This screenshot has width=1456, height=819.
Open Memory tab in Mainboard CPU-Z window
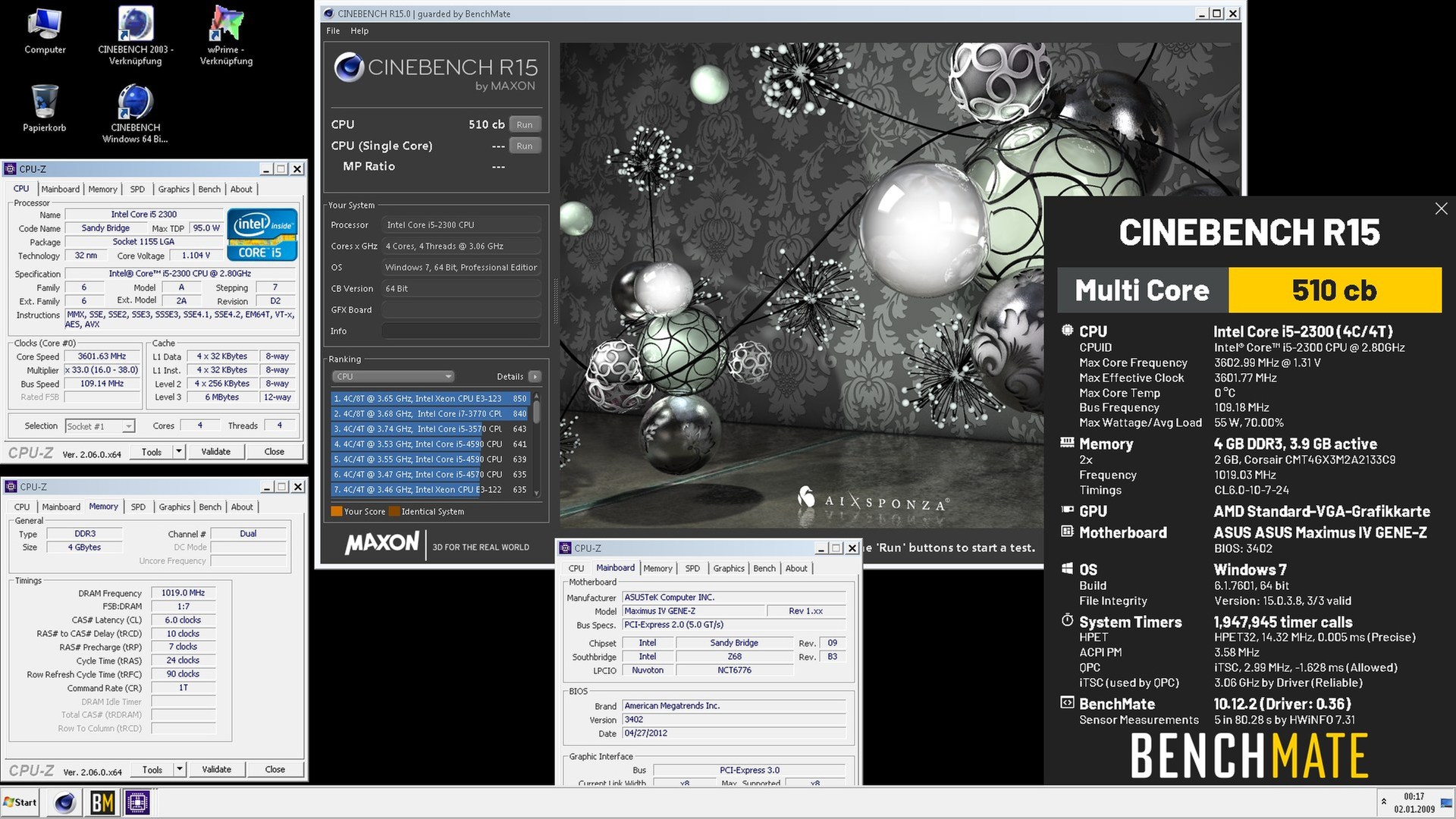[x=657, y=568]
